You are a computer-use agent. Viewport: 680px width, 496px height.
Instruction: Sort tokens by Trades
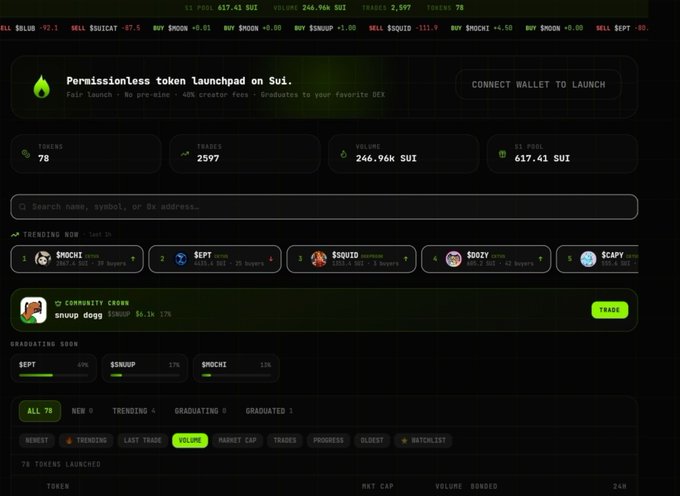coord(284,441)
